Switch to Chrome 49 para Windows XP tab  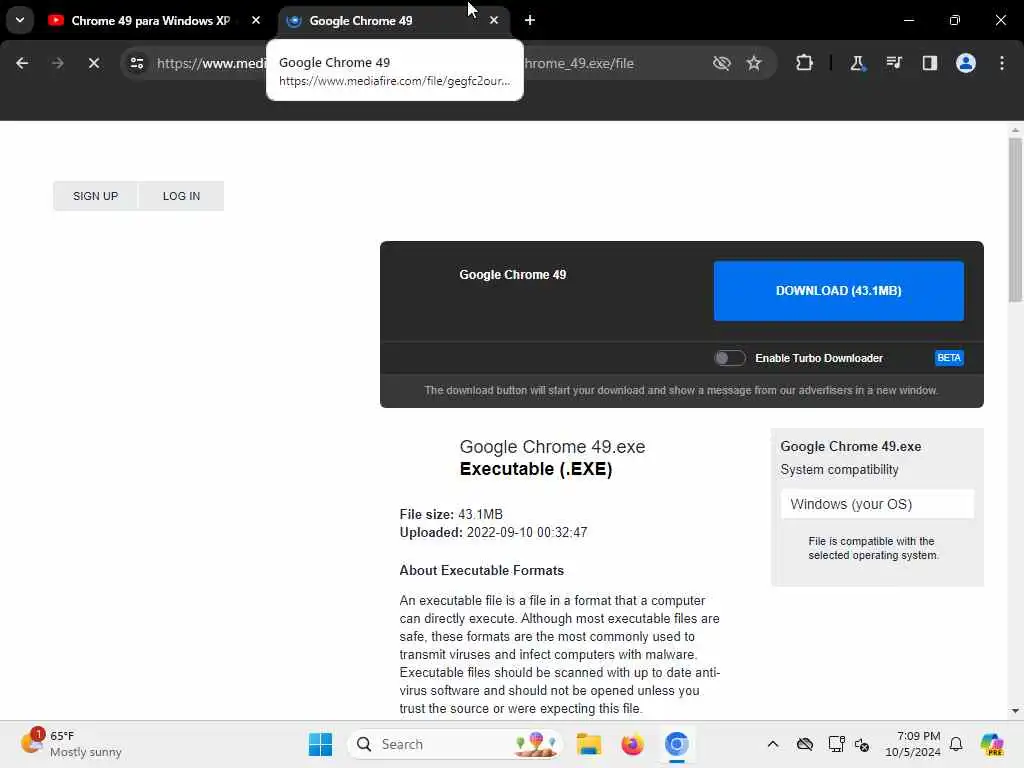pos(150,21)
